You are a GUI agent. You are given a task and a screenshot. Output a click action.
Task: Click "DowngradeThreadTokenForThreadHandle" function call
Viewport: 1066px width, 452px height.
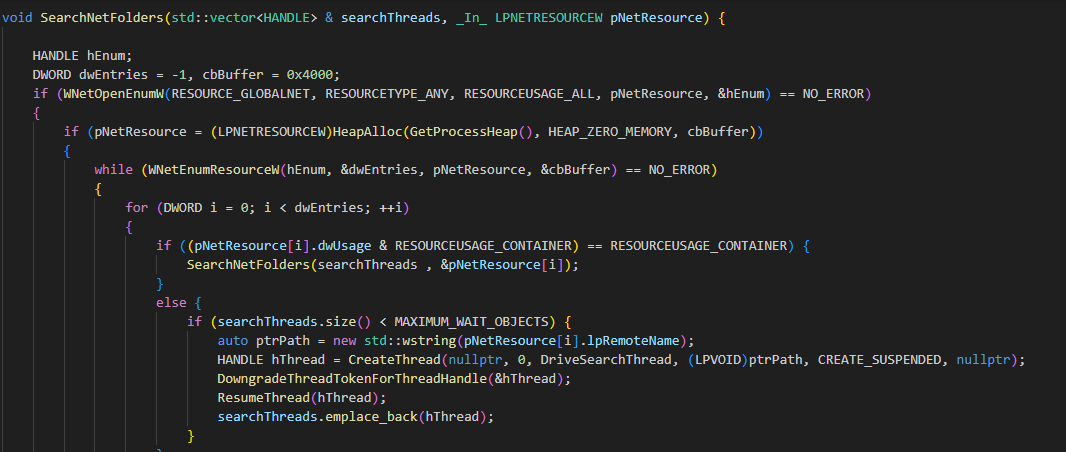(352, 379)
